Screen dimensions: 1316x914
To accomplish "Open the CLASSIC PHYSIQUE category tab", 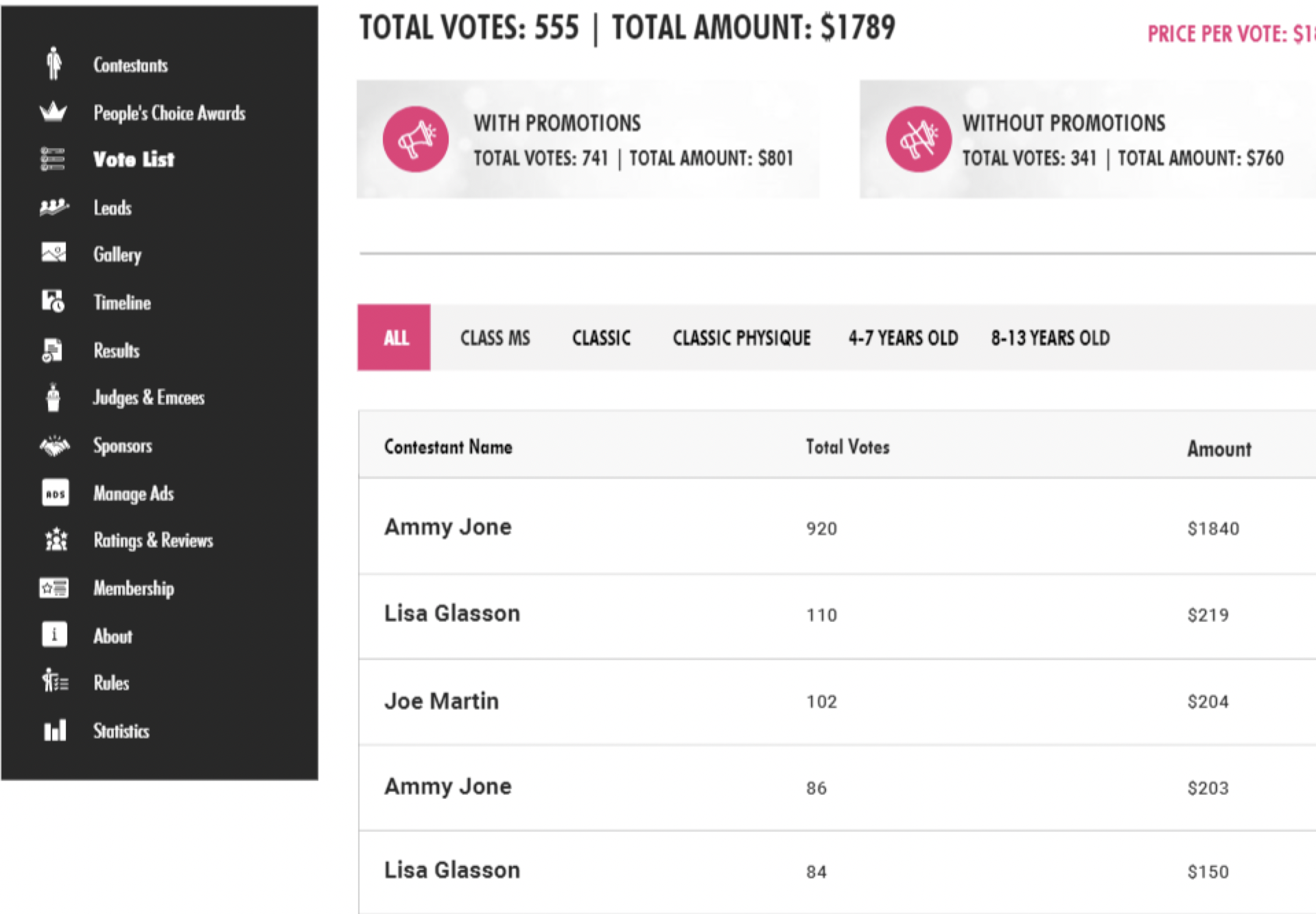I will click(x=742, y=337).
